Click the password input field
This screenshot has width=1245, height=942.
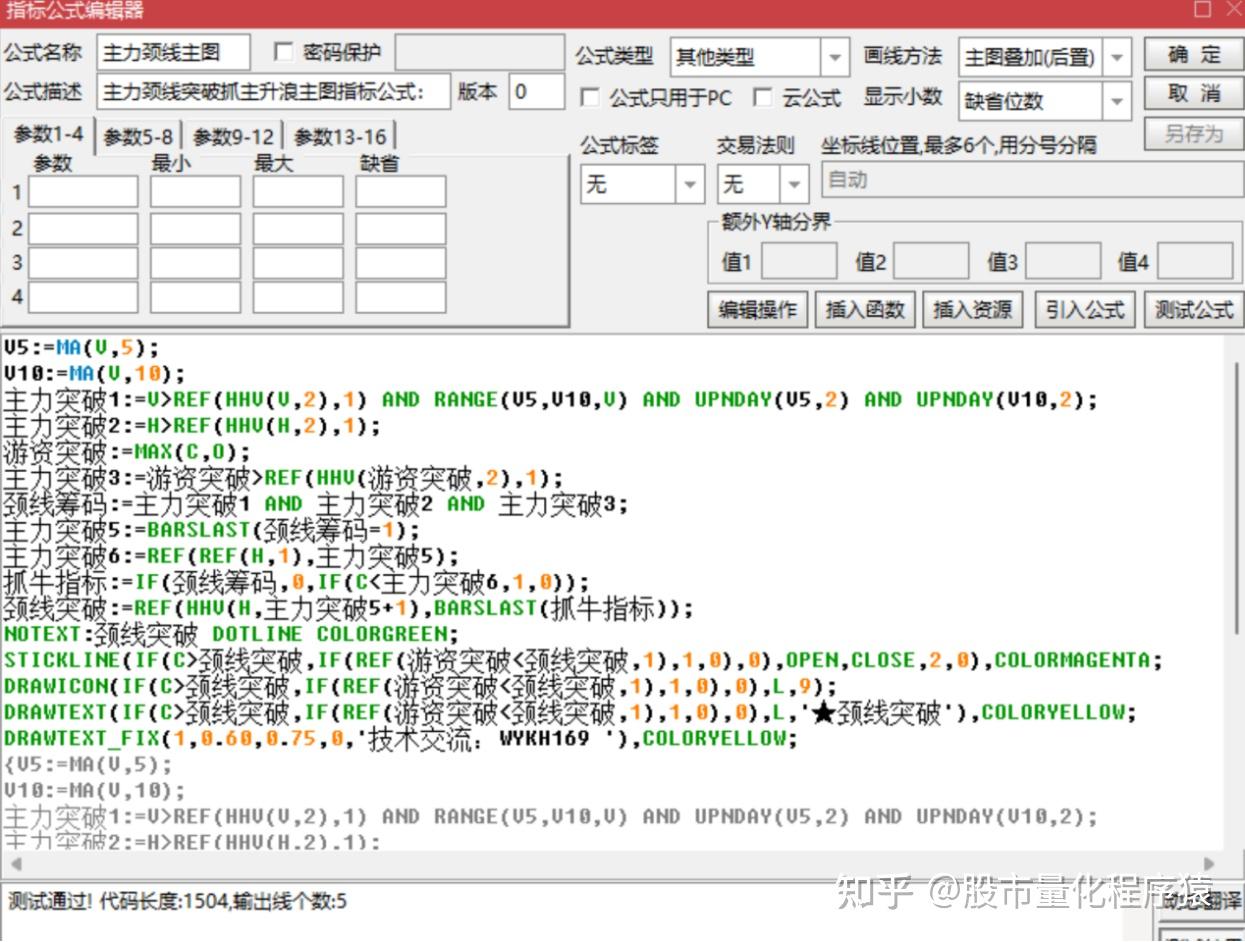[x=480, y=53]
